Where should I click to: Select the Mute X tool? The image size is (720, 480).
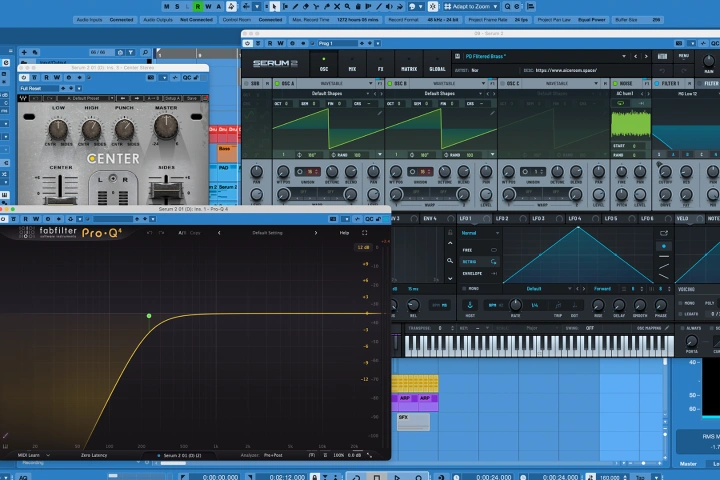[337, 6]
